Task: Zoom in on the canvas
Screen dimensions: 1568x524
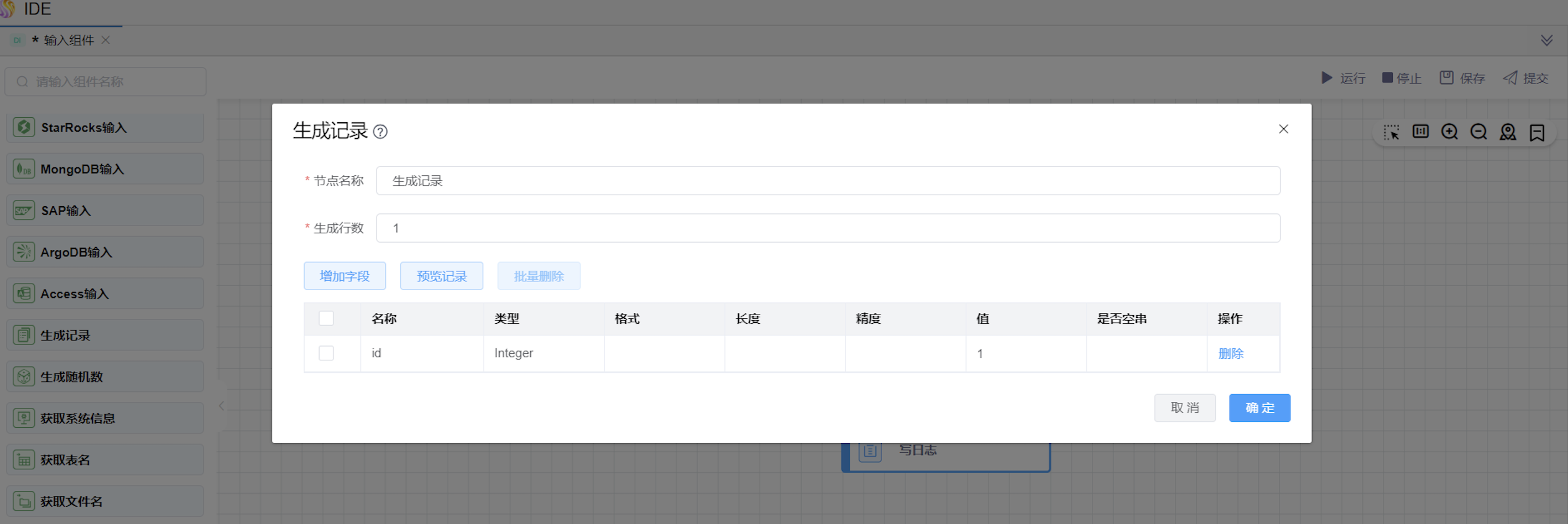Action: (x=1449, y=132)
